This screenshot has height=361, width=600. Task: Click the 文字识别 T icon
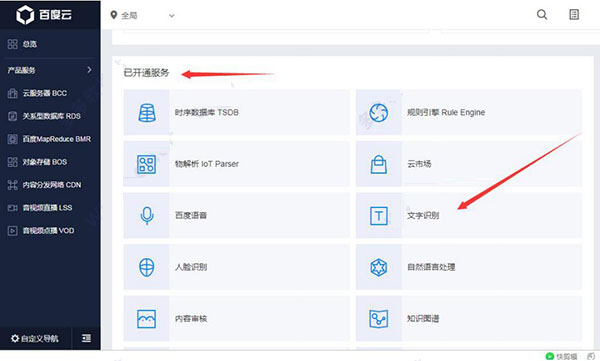tap(378, 216)
